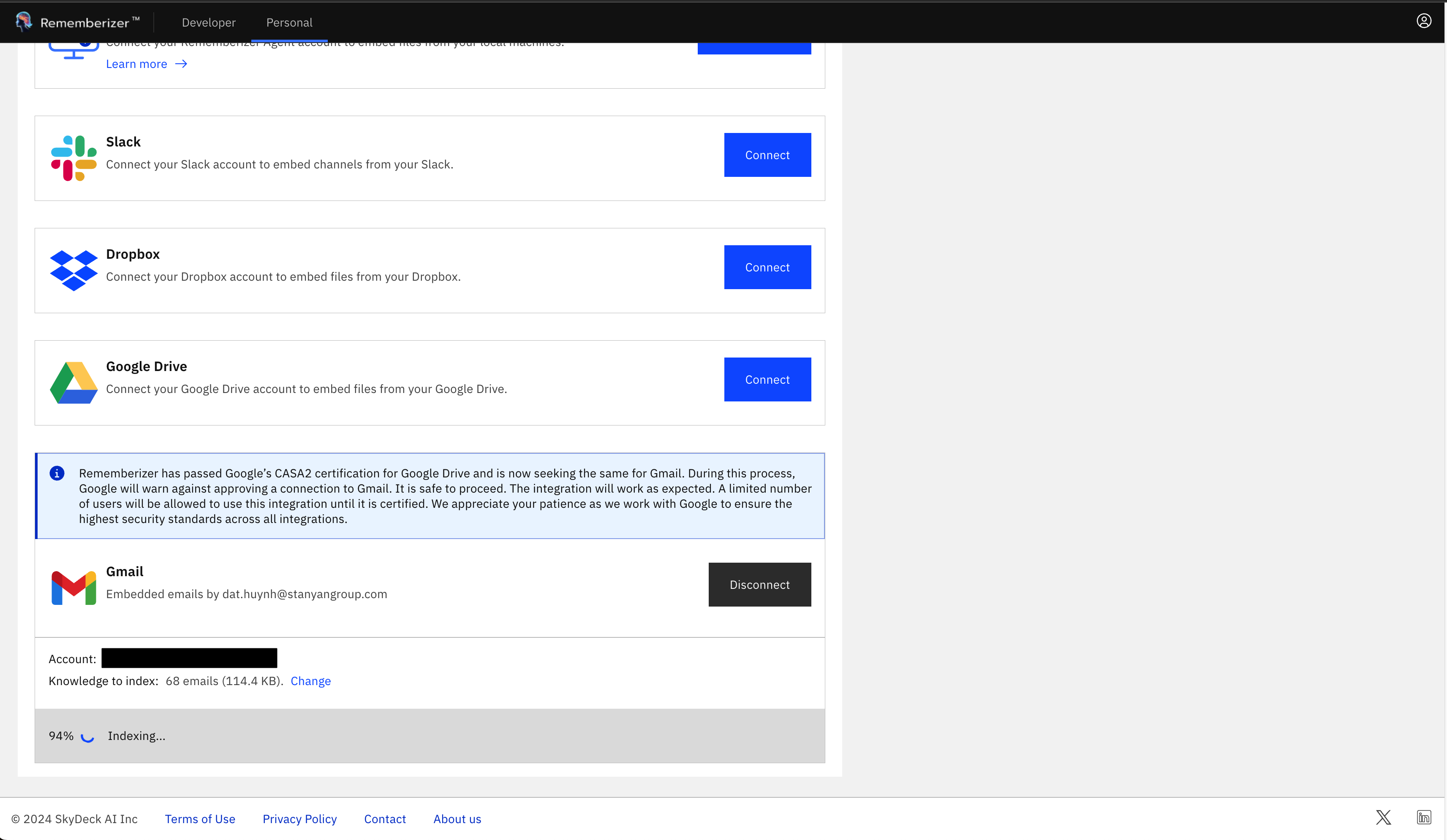The image size is (1447, 840).
Task: Click Change next to knowledge to index
Action: (x=311, y=680)
